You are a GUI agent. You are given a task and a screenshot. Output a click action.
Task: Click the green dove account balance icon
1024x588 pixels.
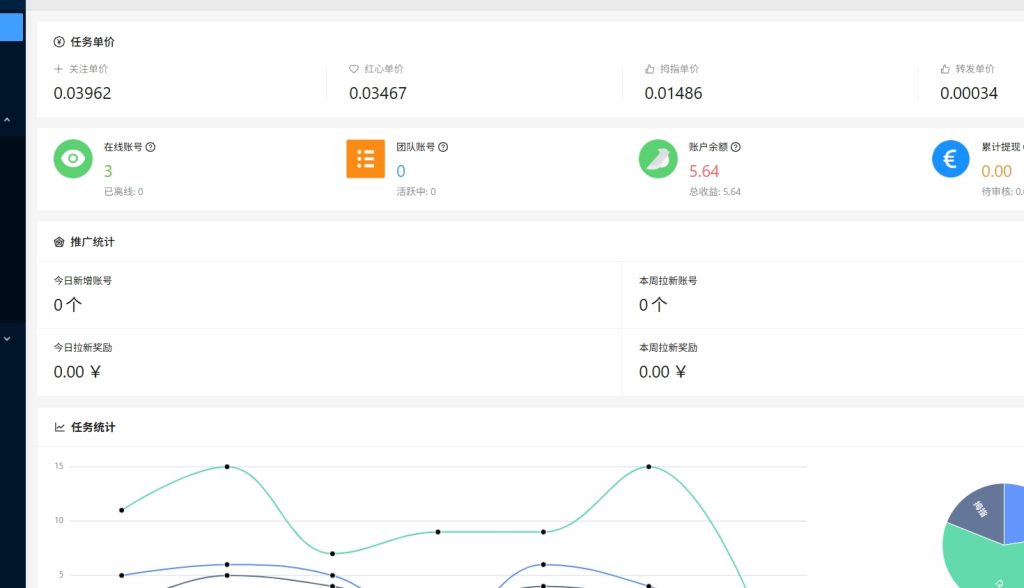[x=658, y=159]
